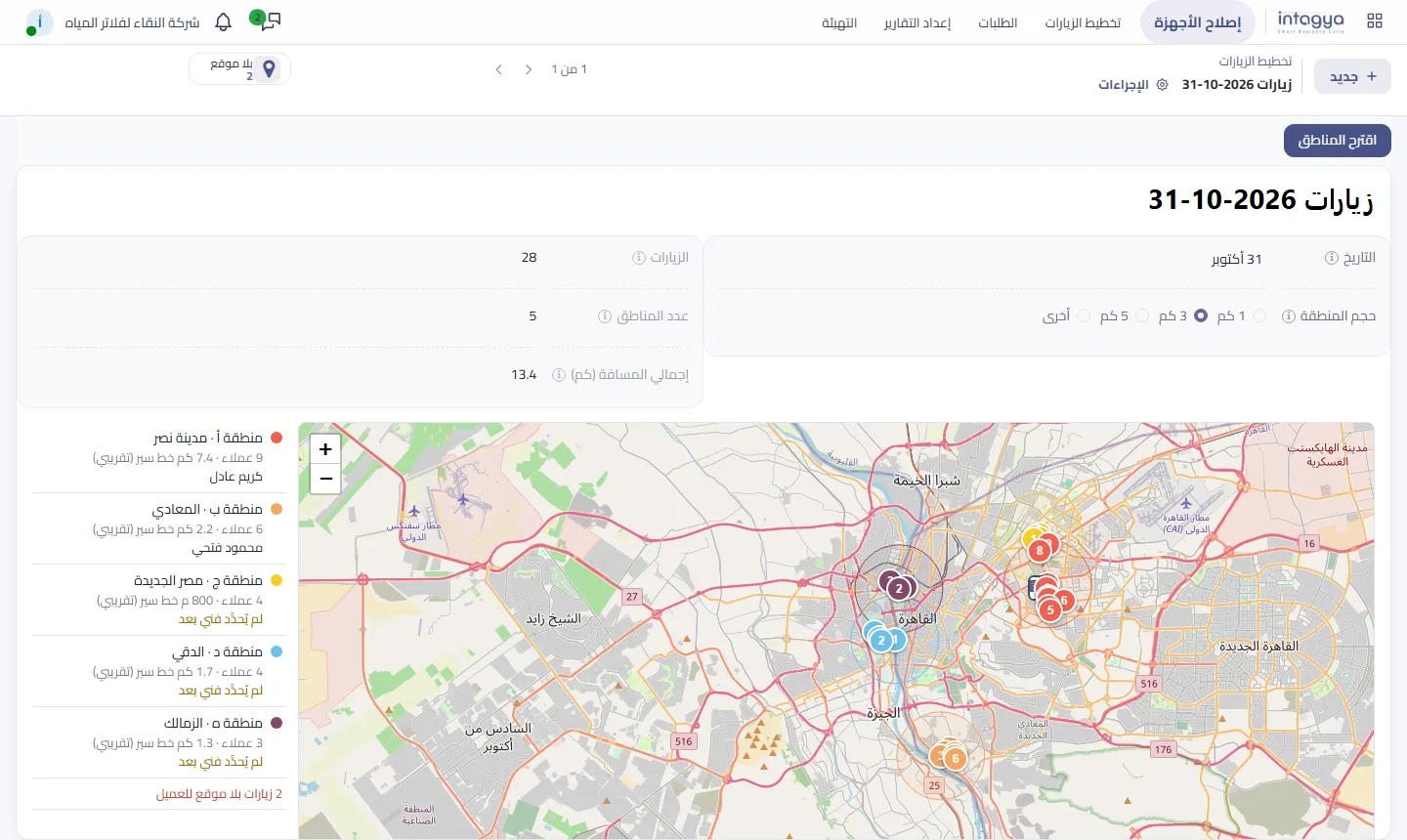Open the إعداد التقارير menu
Screen dimensions: 1407x840
[917, 22]
